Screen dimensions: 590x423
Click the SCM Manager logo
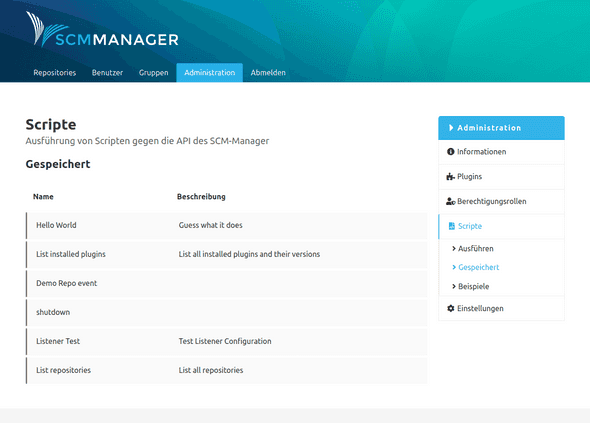pyautogui.click(x=102, y=30)
